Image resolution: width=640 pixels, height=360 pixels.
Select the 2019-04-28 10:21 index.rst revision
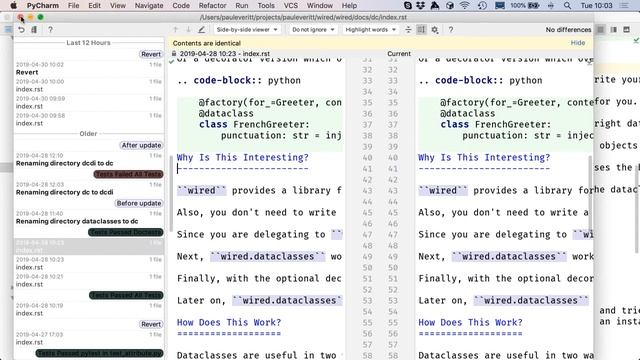89,280
